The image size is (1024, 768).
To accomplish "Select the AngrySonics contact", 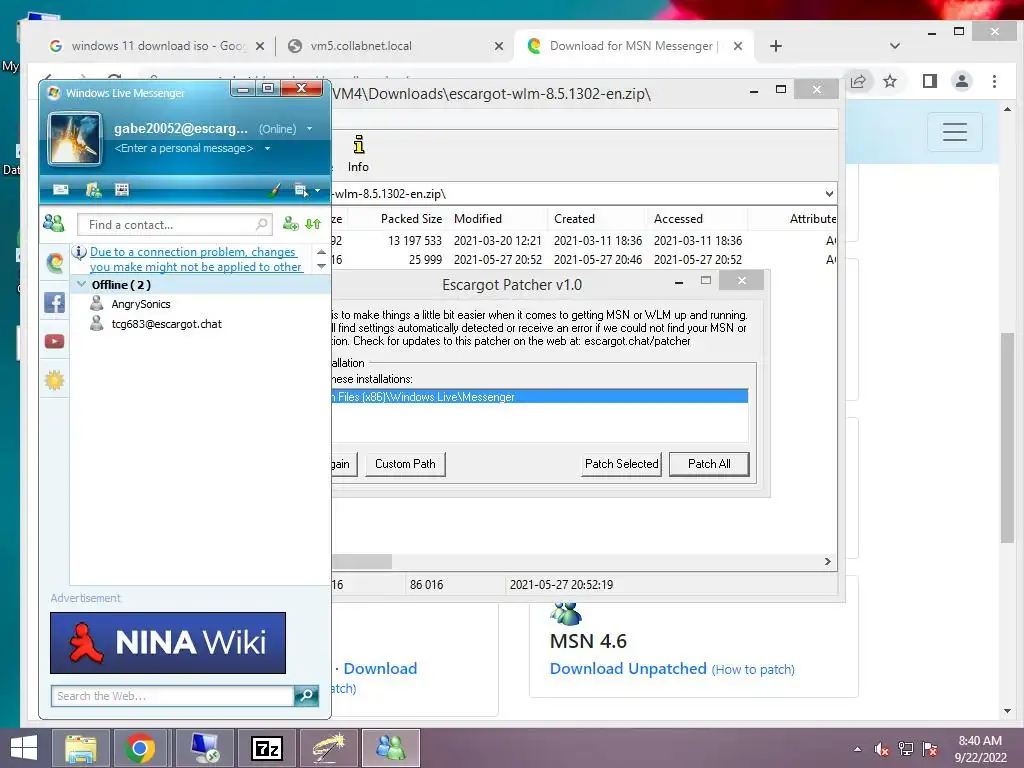I will pyautogui.click(x=140, y=304).
